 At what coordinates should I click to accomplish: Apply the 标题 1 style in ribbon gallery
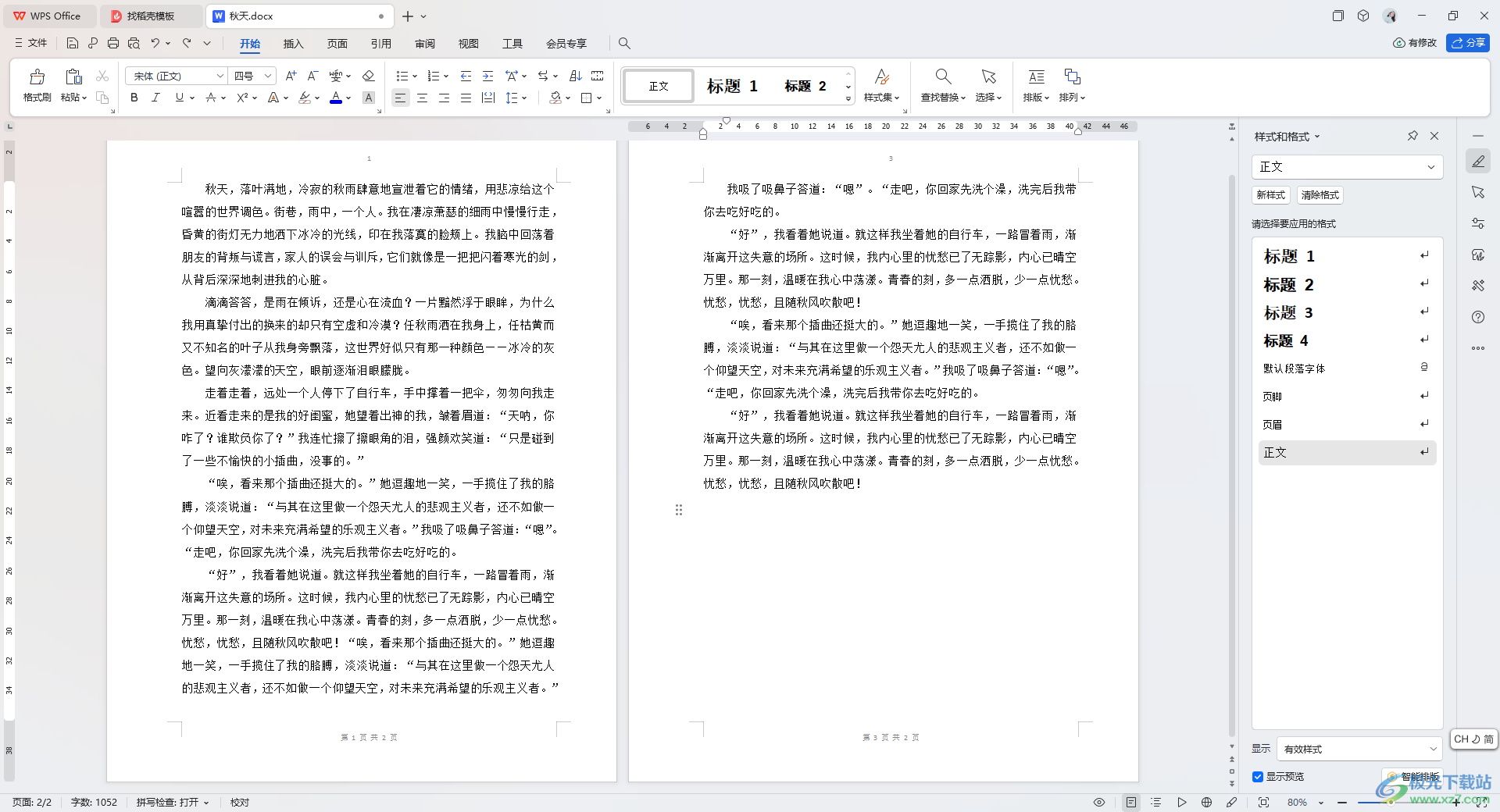pyautogui.click(x=732, y=86)
